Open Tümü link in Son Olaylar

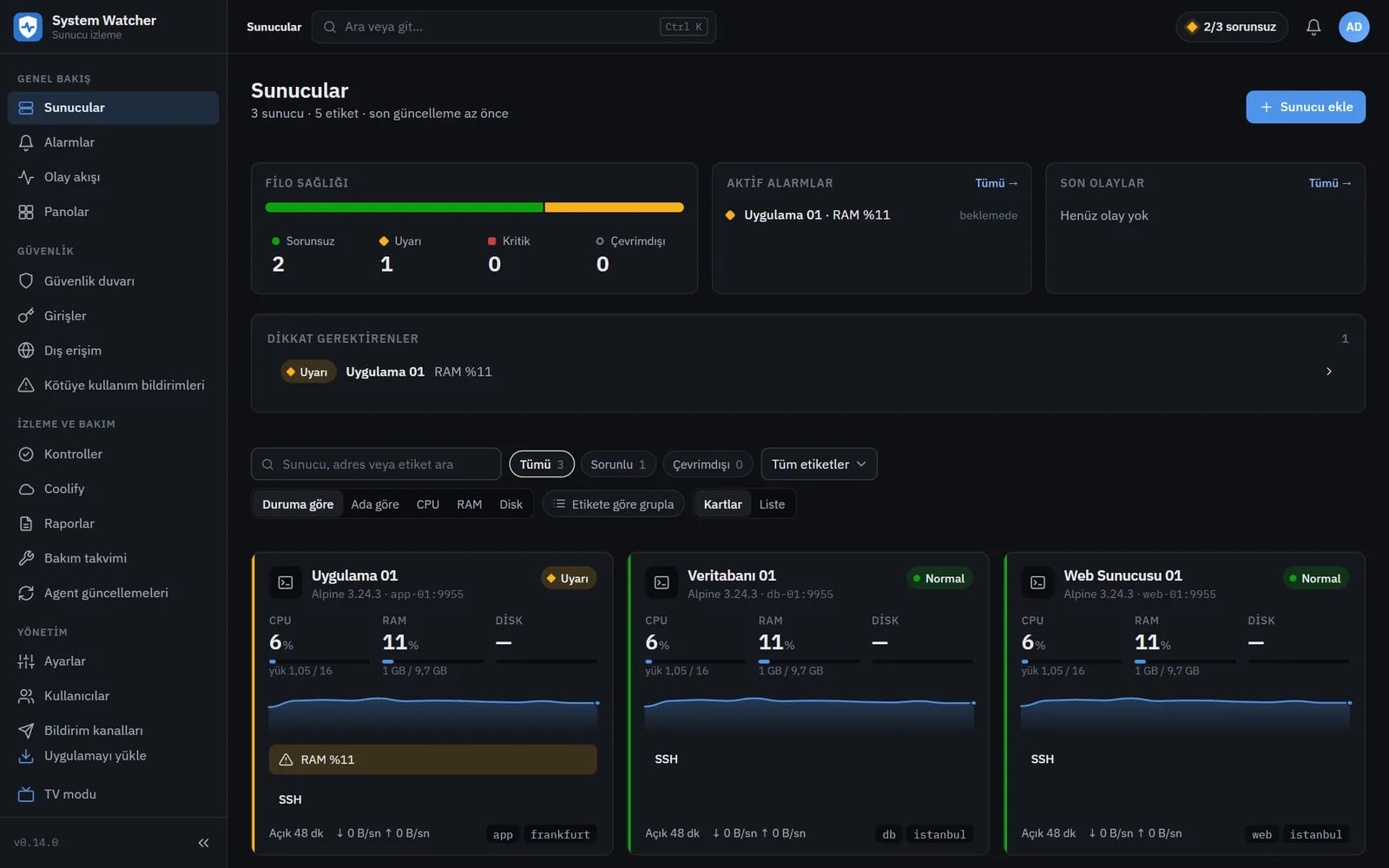pos(1329,183)
